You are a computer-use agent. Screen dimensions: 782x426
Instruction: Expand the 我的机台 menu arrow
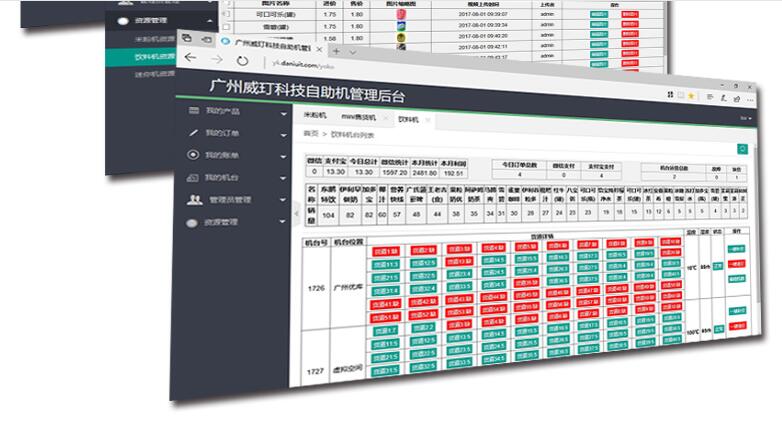283,178
